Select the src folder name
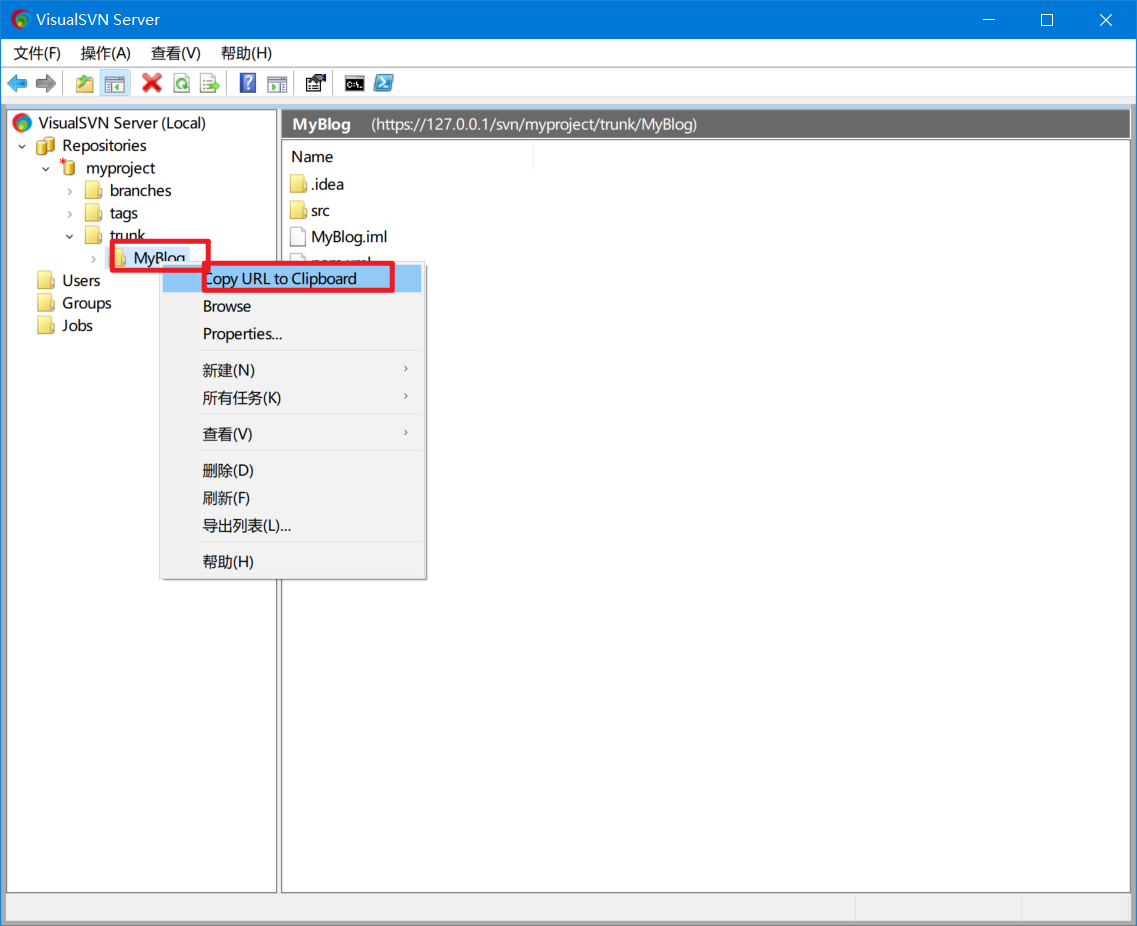The width and height of the screenshot is (1137, 926). 320,211
